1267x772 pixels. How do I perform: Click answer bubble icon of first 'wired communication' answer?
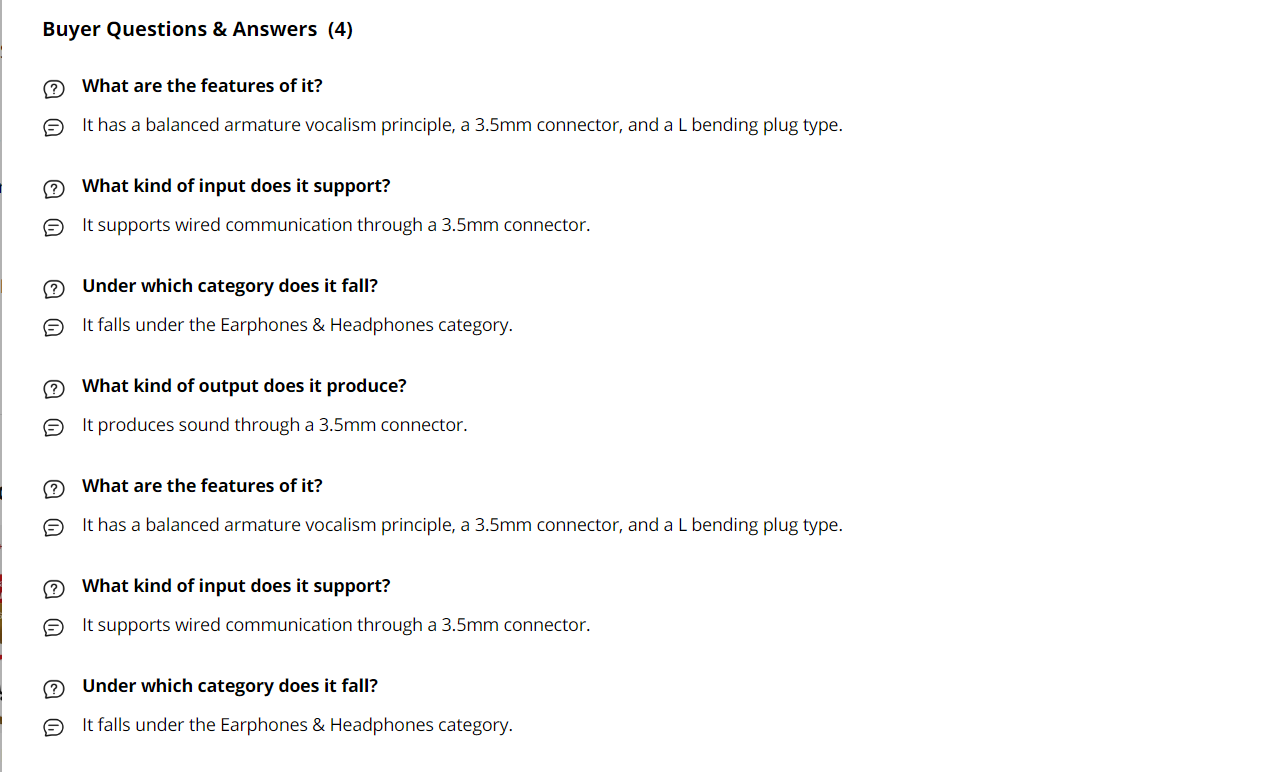(x=53, y=228)
